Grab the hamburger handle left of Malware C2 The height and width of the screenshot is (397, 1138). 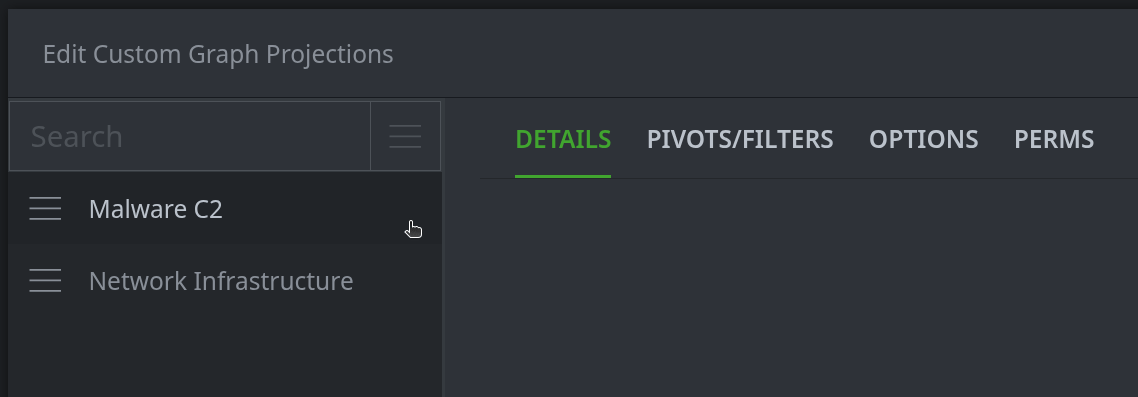(x=45, y=208)
